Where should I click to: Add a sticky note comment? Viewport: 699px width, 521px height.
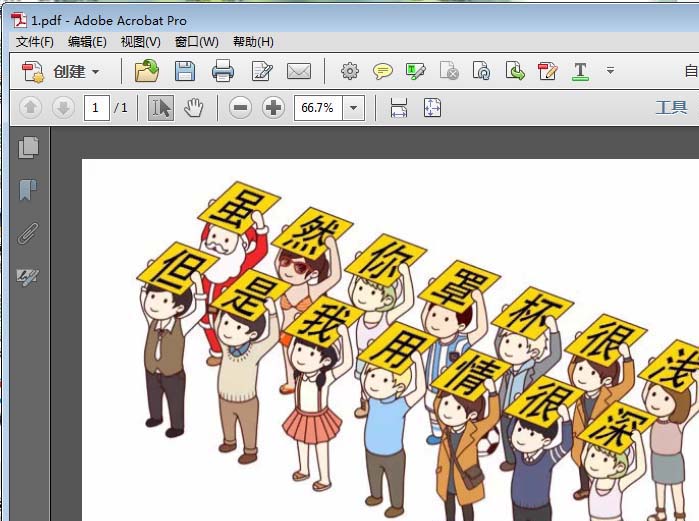coord(383,71)
